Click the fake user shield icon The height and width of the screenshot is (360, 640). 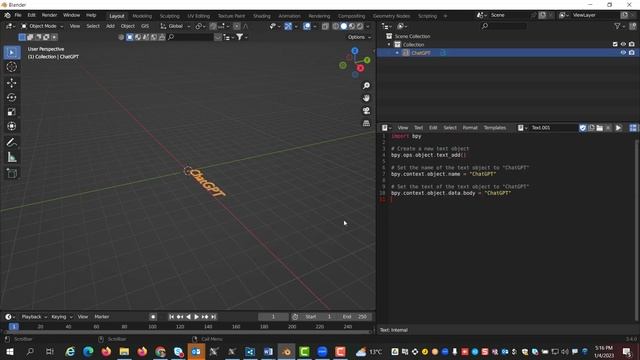pos(583,128)
